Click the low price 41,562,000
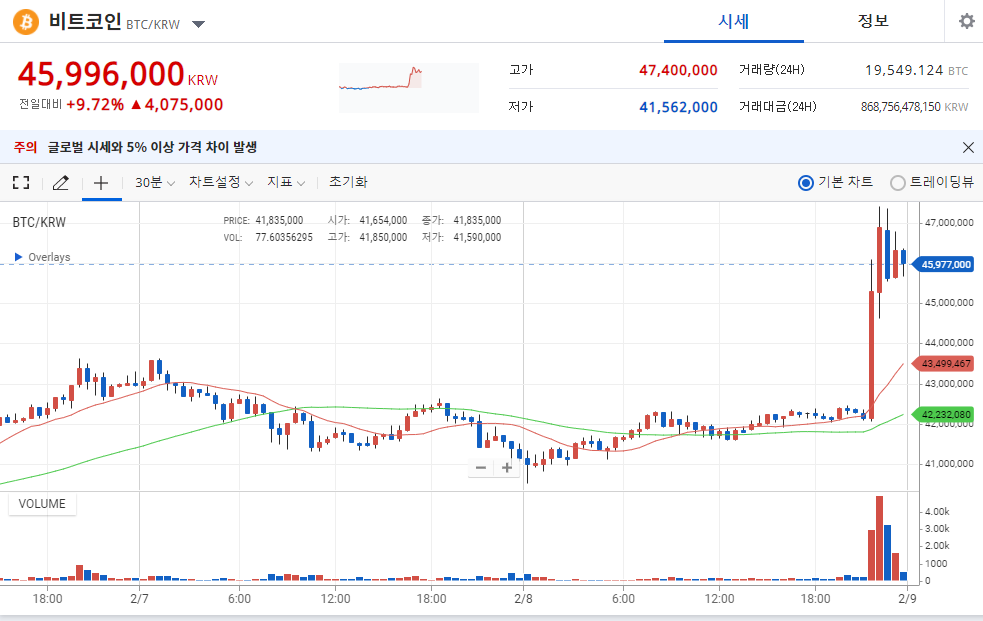 [678, 107]
